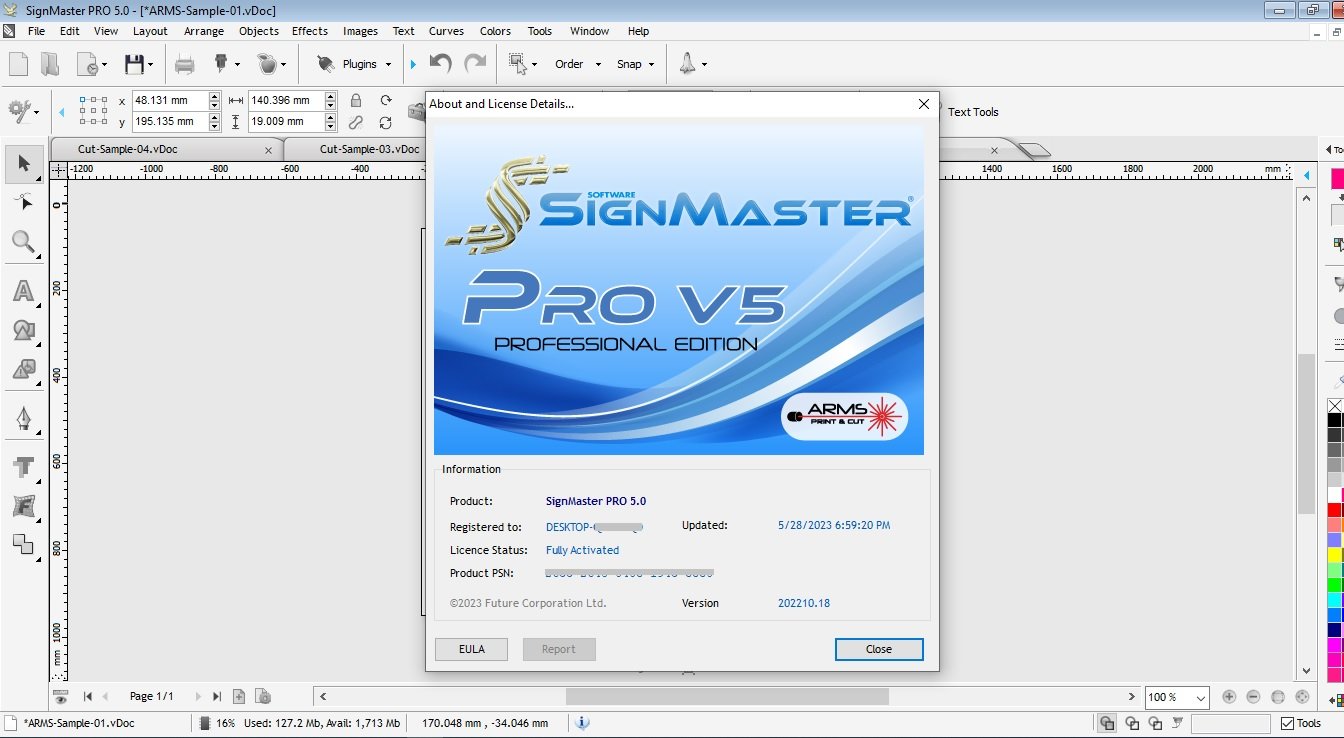Go to first page arrow
Screen dimensions: 1344x738
[x=88, y=696]
